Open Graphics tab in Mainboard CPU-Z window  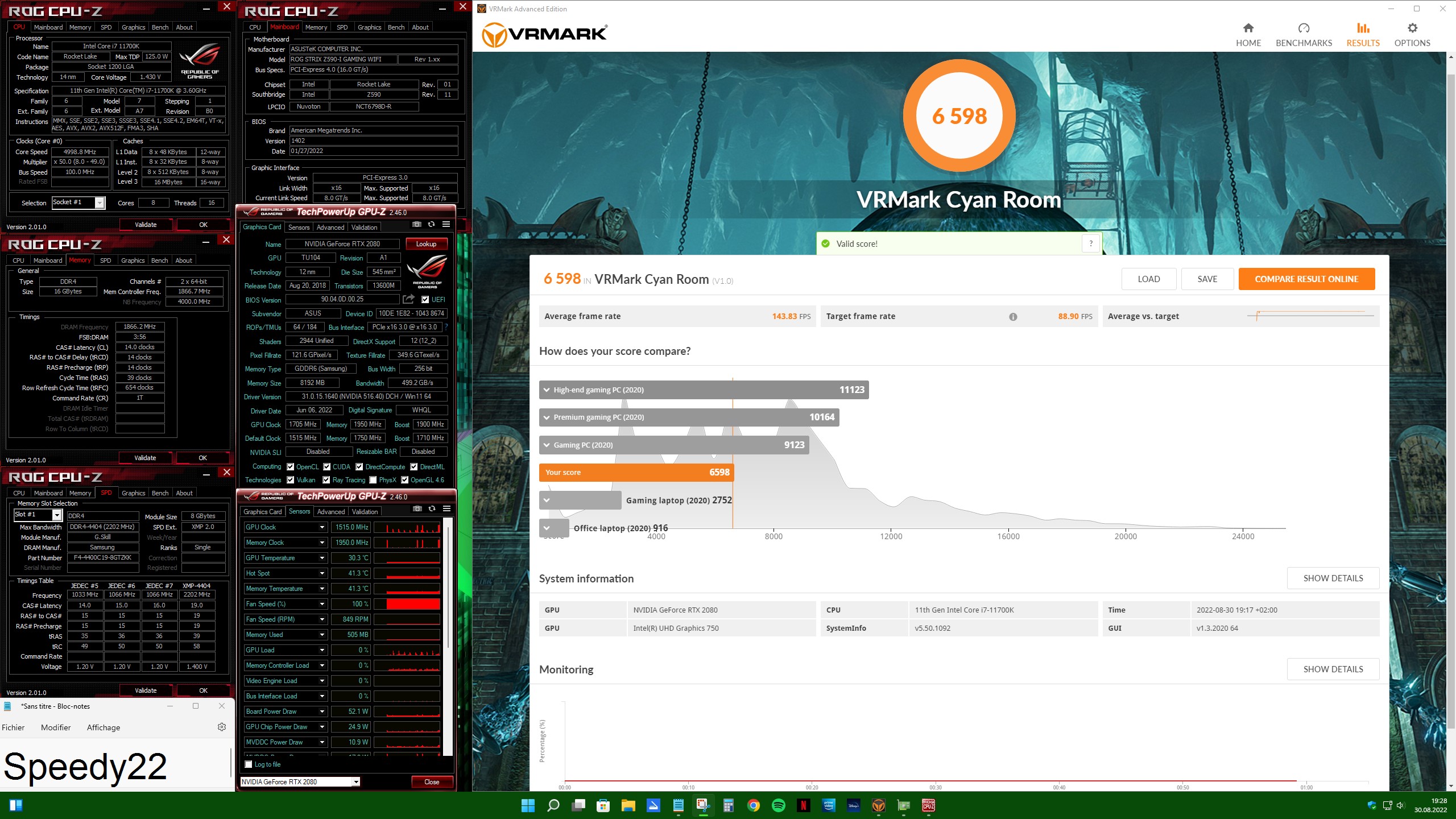[x=370, y=27]
